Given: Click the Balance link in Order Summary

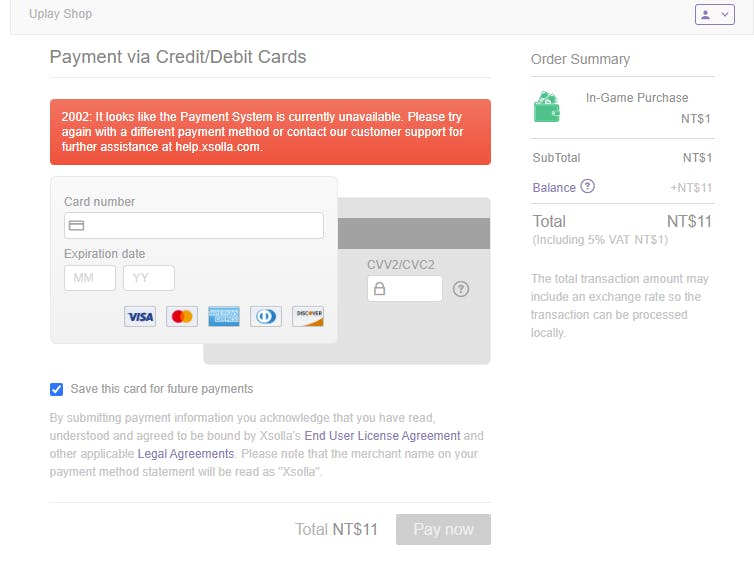Looking at the screenshot, I should point(554,188).
